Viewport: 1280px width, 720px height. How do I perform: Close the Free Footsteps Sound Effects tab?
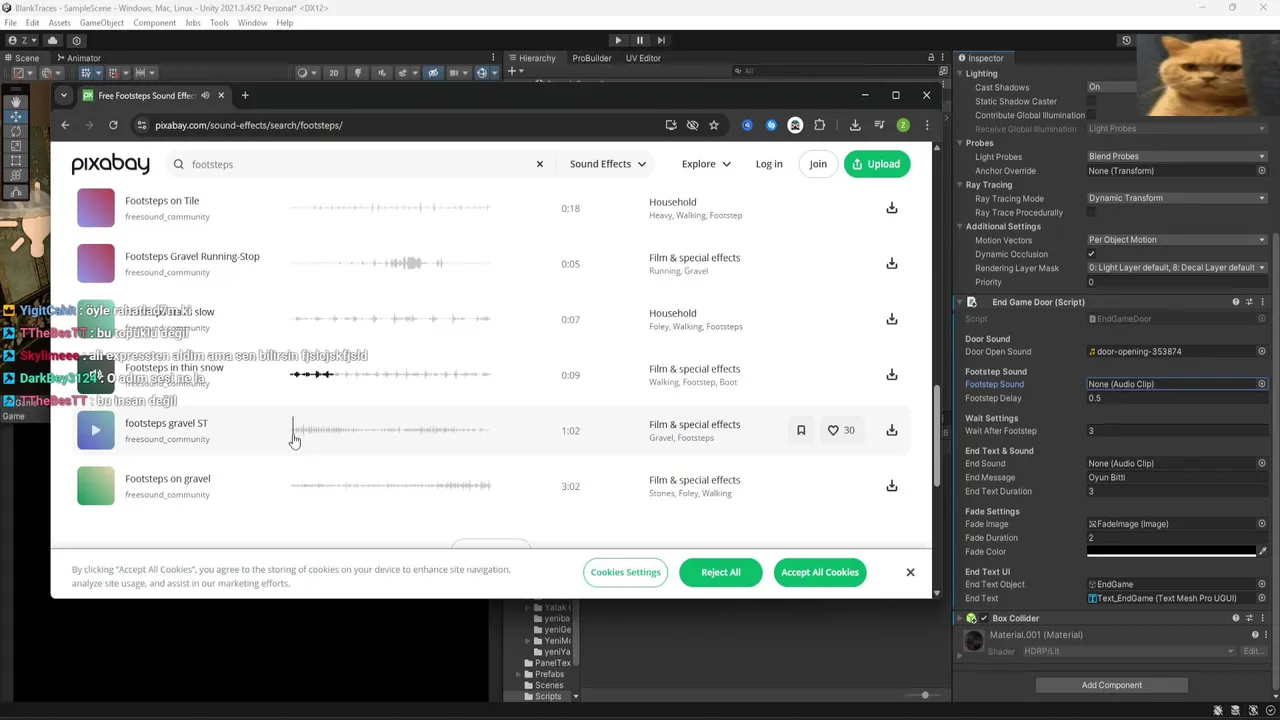[221, 95]
